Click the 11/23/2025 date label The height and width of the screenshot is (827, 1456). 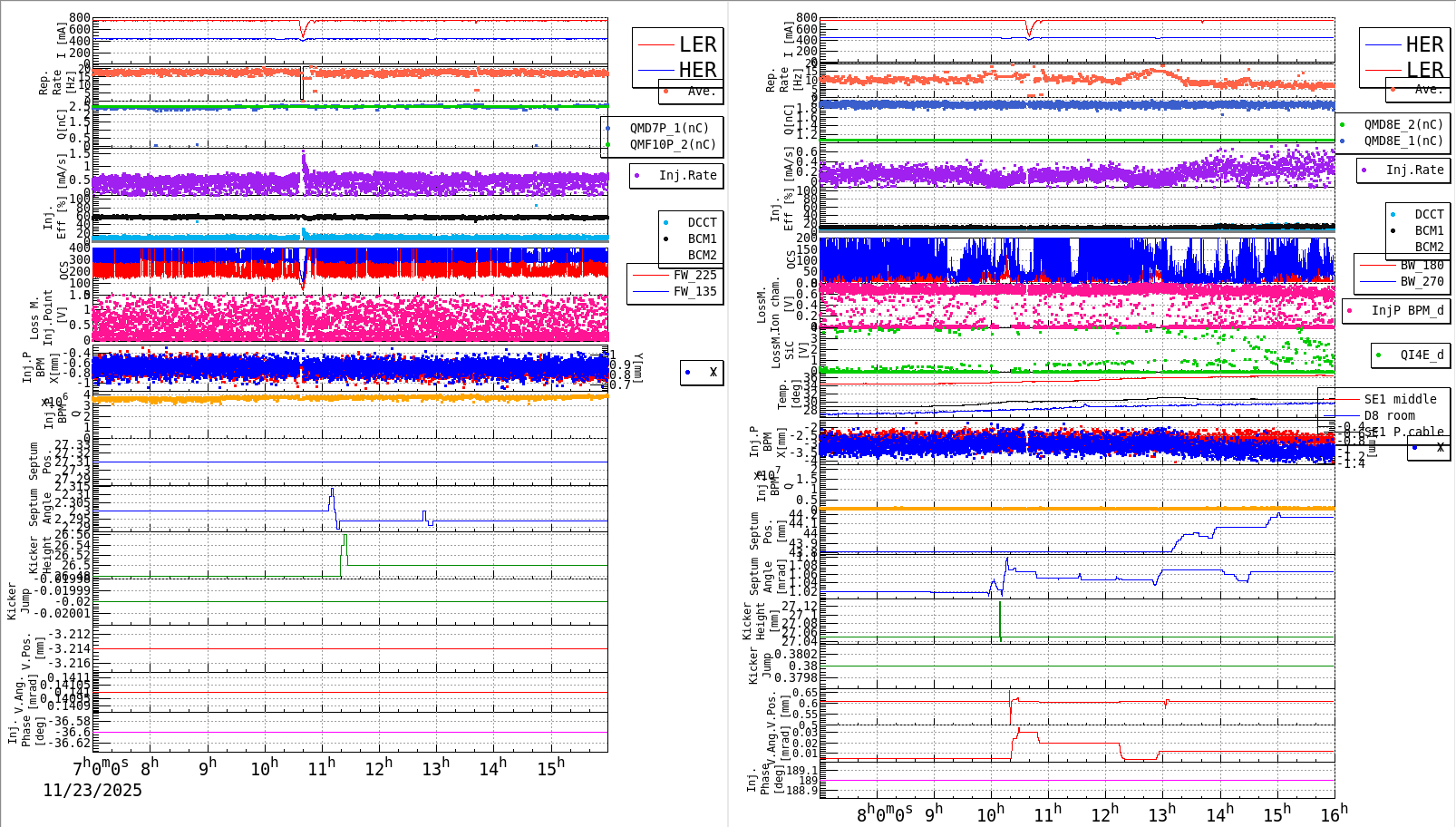tap(91, 790)
